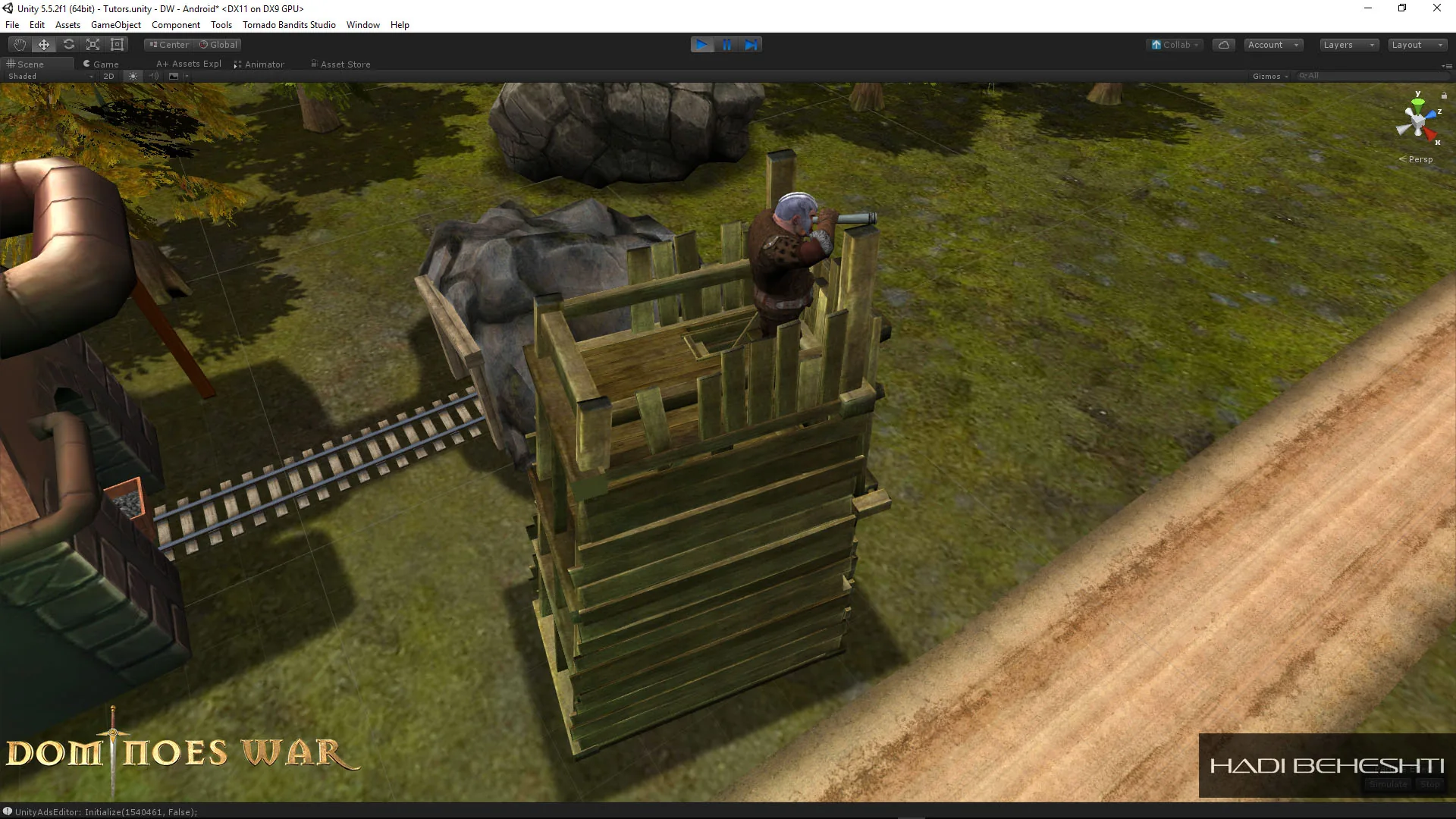Open the GameObject menu

[x=116, y=25]
